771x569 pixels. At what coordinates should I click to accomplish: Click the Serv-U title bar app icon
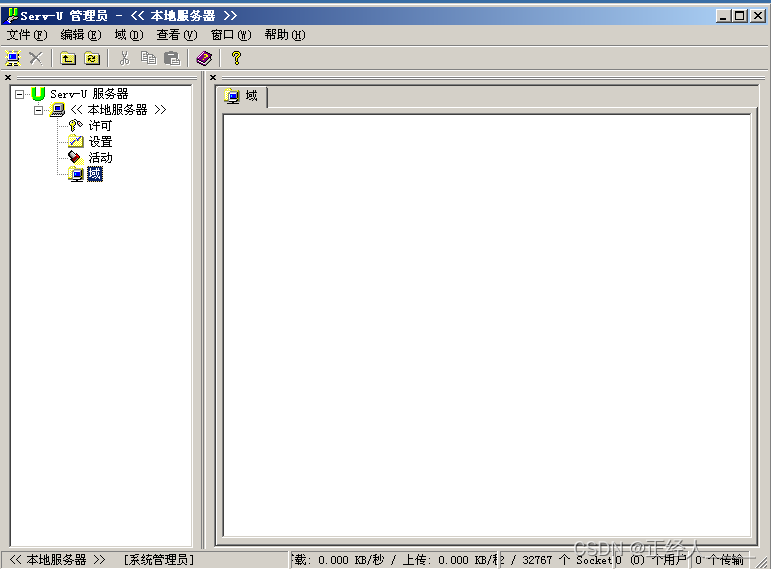(x=12, y=16)
